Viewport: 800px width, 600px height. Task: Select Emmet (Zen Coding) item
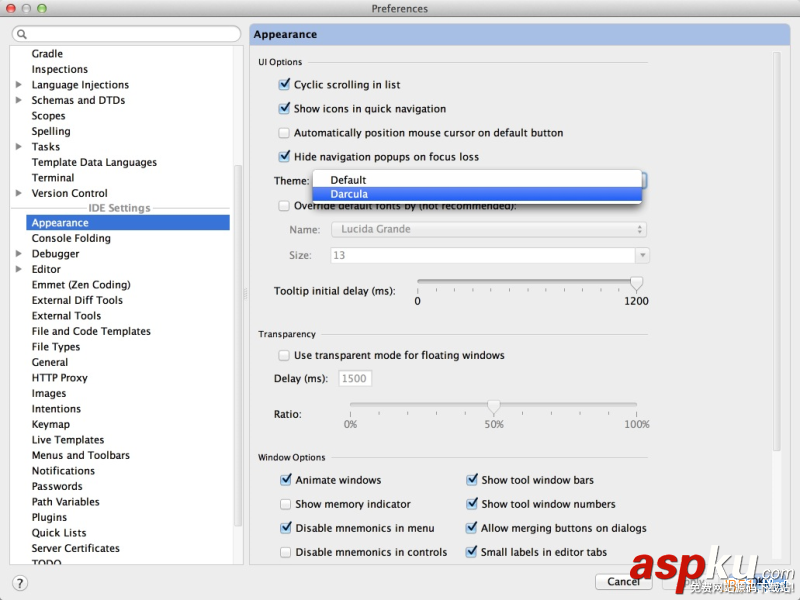point(81,285)
